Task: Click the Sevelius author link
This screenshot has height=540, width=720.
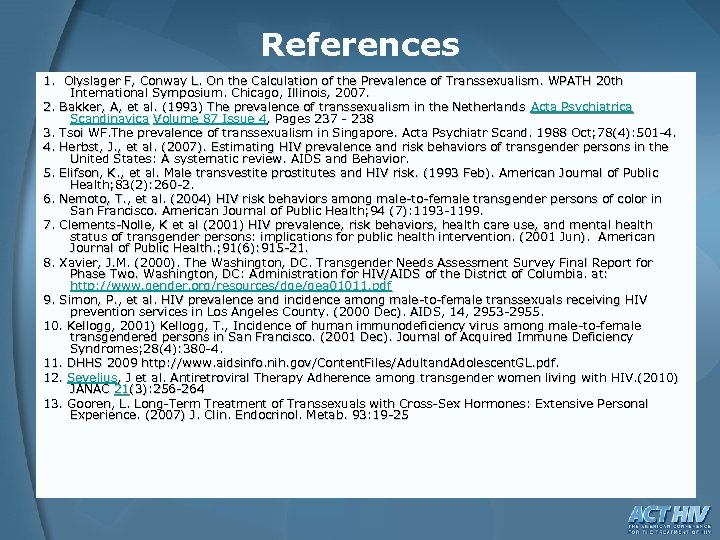Action: pyautogui.click(x=92, y=377)
